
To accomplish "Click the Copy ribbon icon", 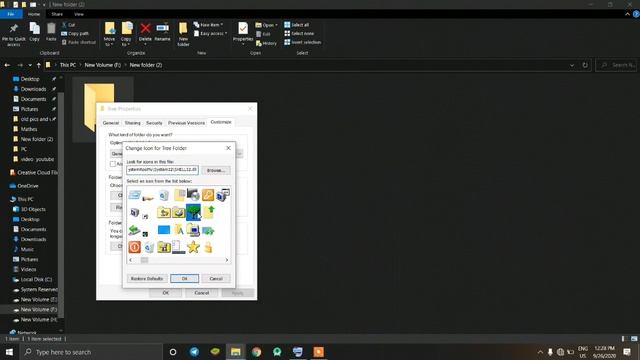I will tap(34, 32).
